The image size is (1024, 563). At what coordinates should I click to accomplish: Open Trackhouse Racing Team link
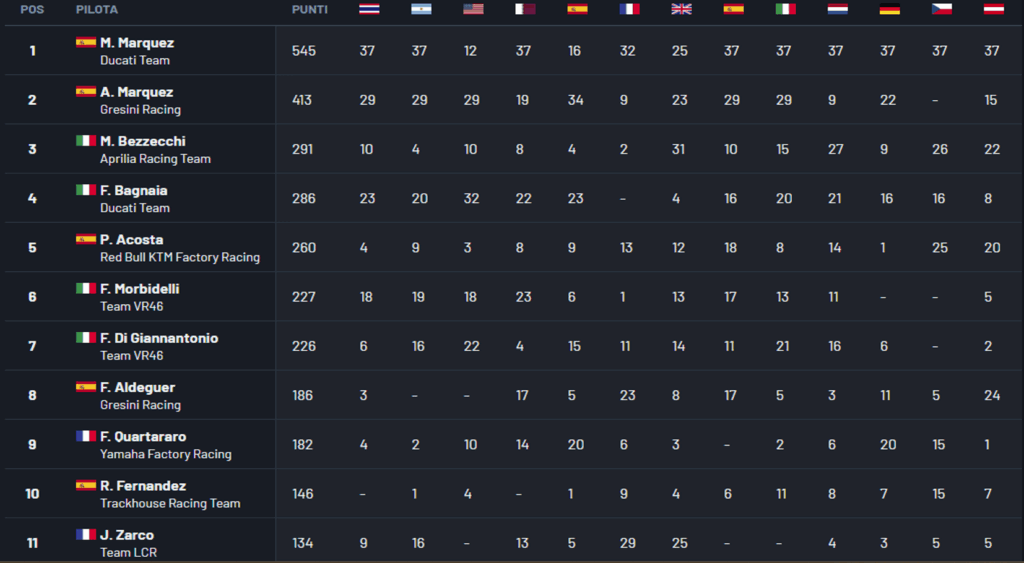pyautogui.click(x=170, y=503)
